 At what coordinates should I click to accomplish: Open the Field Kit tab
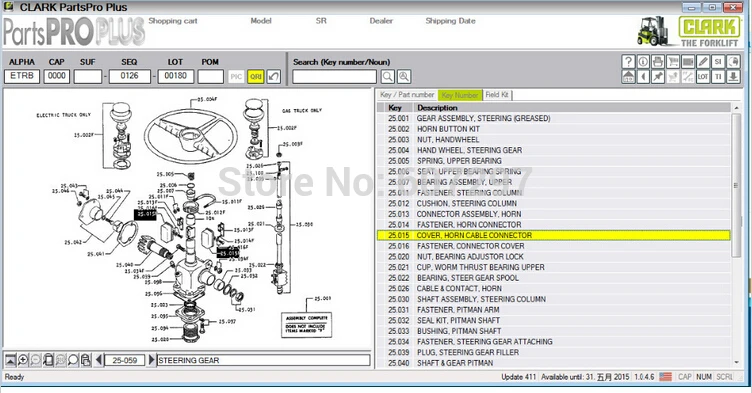pyautogui.click(x=497, y=95)
